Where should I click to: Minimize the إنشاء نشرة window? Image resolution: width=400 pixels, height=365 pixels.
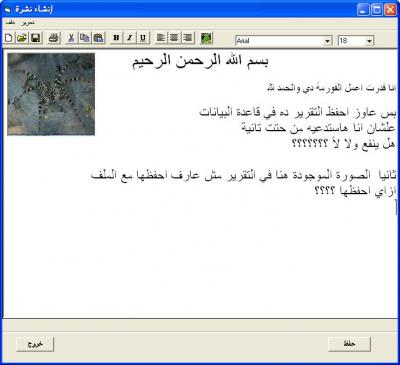tap(363, 10)
